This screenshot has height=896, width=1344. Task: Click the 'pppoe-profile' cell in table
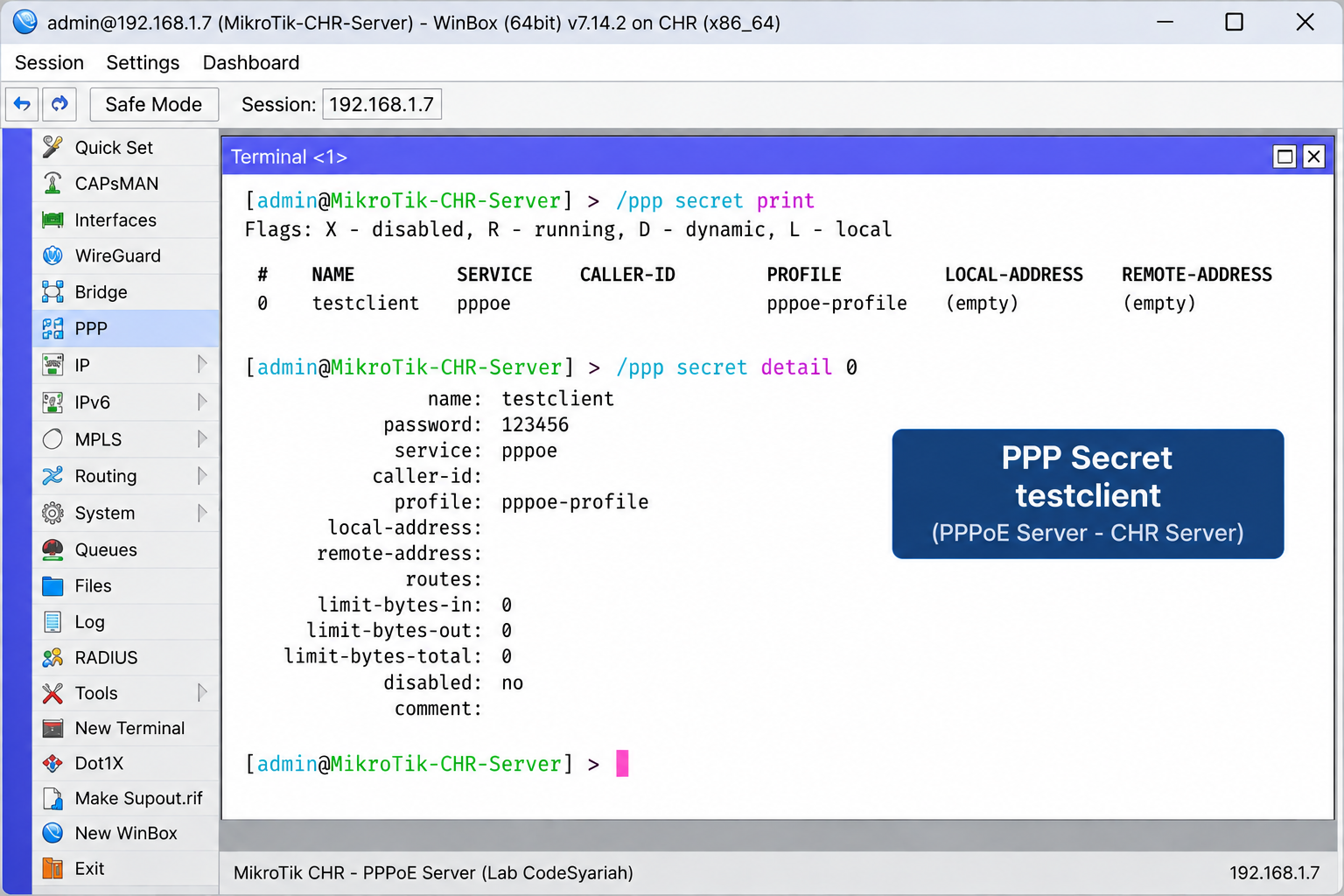[x=836, y=304]
